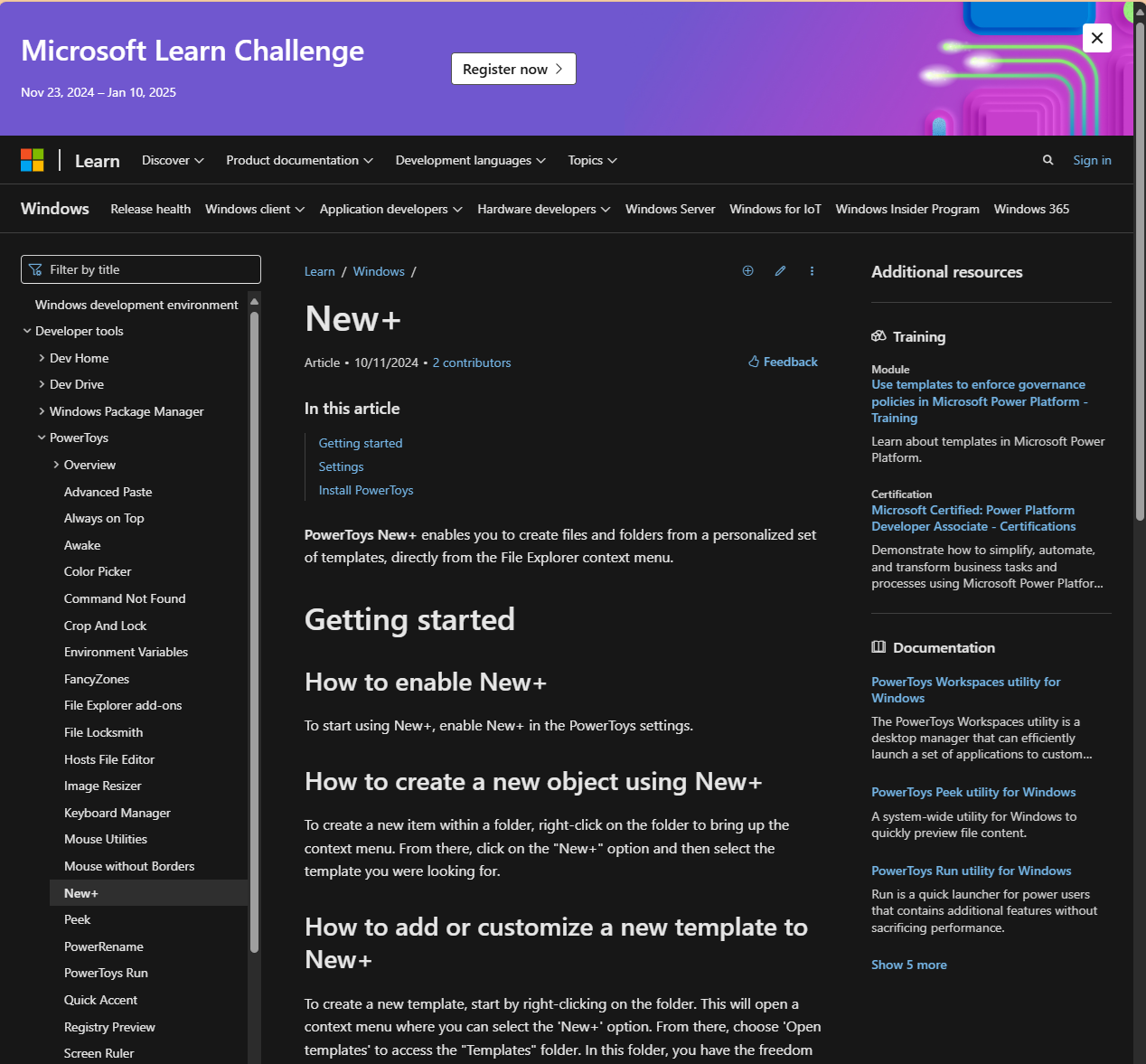Open File Explorer add-ons in sidebar

pyautogui.click(x=123, y=705)
